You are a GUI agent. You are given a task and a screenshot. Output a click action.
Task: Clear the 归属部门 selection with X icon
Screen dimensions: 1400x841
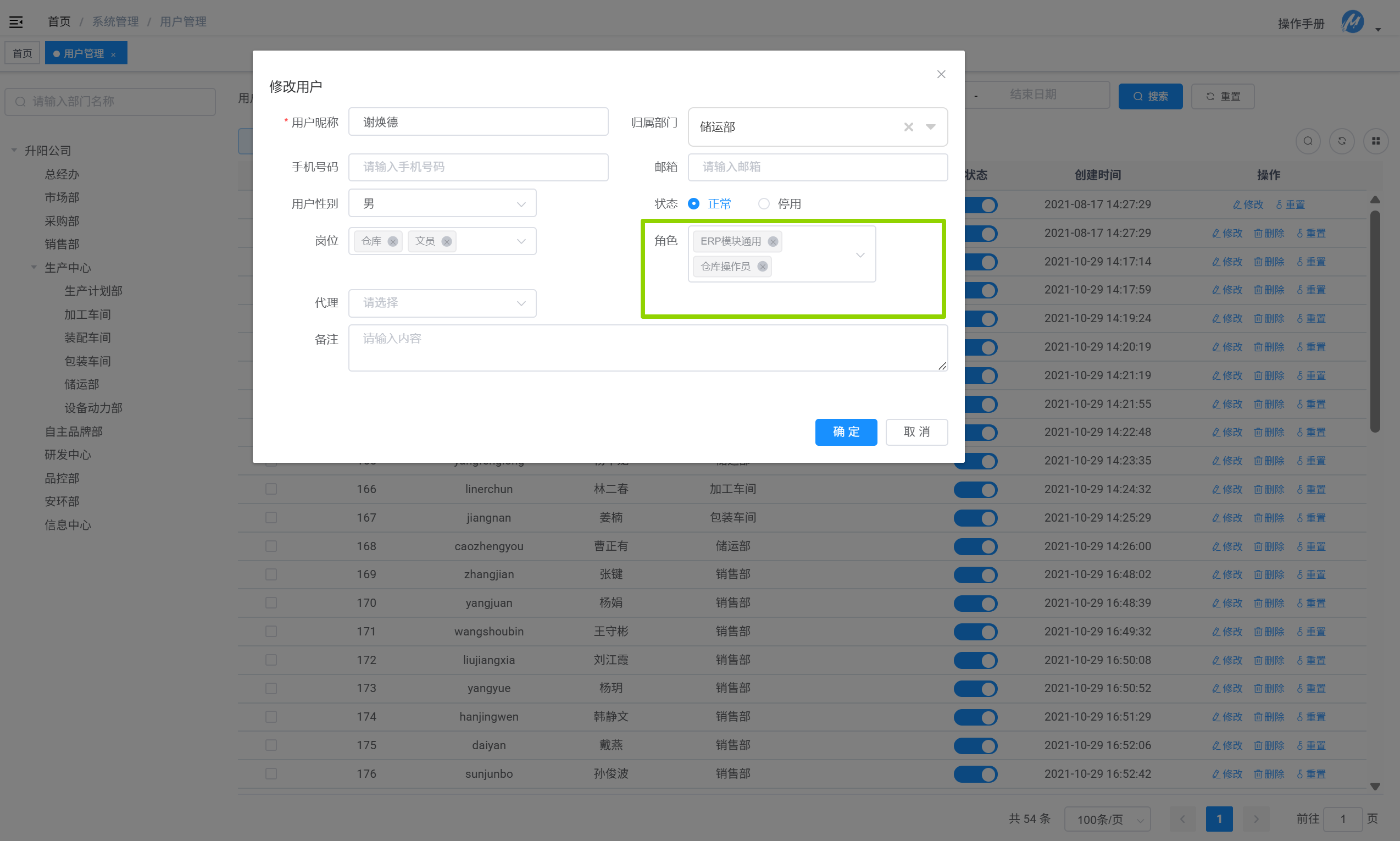[908, 127]
